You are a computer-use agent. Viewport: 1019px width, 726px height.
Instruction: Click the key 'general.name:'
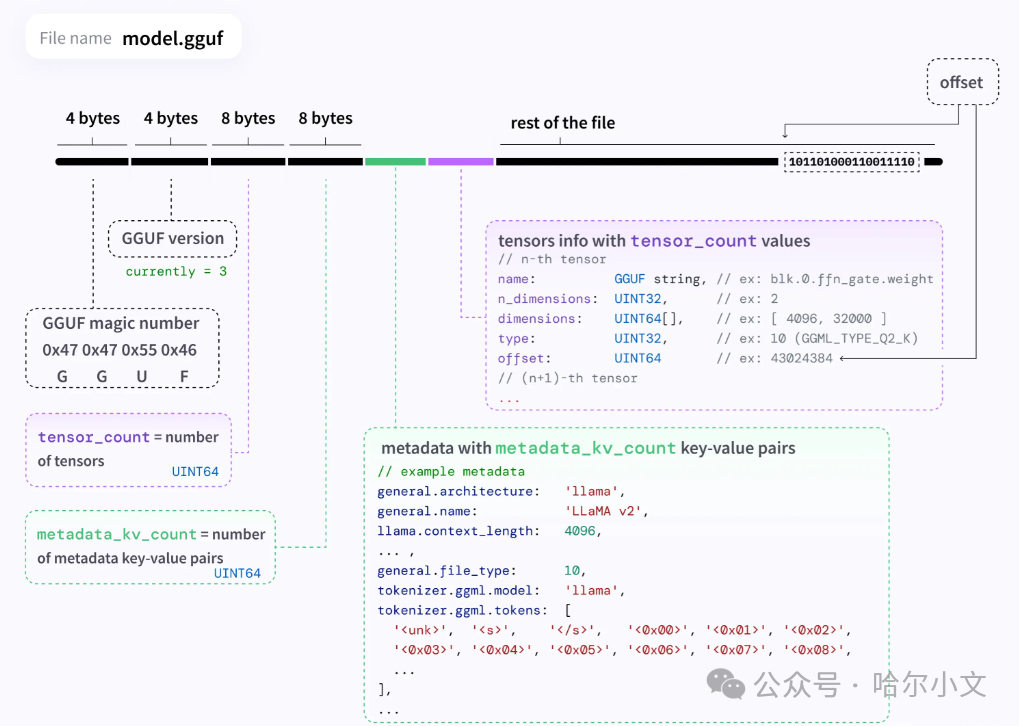(428, 512)
